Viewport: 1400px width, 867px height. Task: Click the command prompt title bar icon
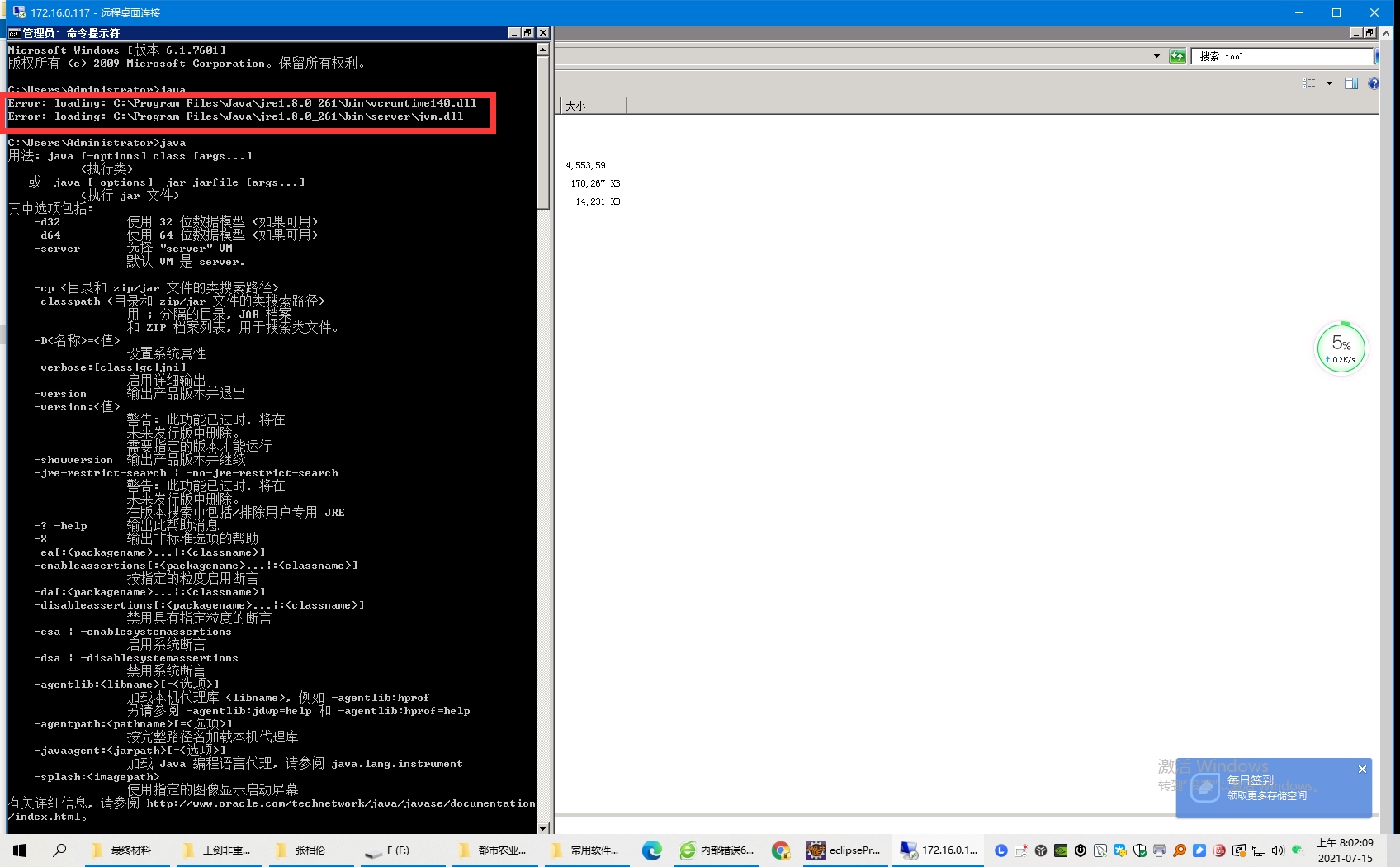click(x=14, y=33)
